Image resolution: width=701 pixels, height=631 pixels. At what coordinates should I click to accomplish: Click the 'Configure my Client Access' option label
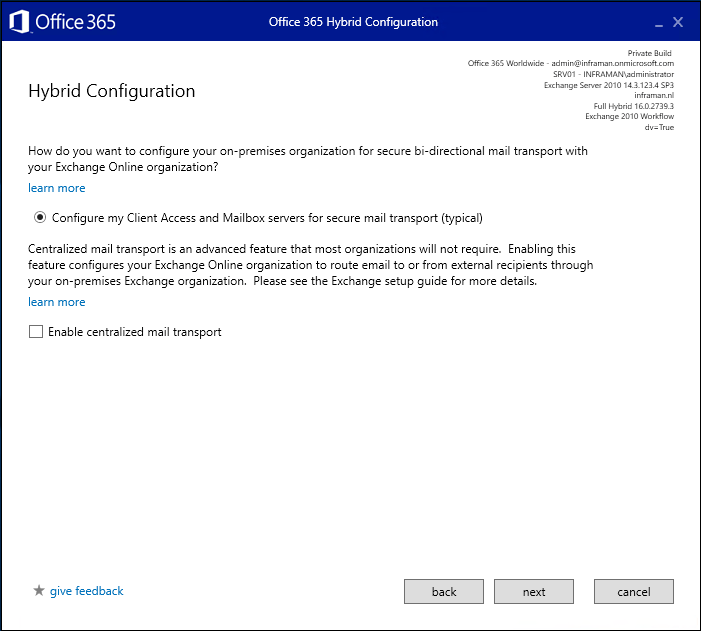[267, 217]
